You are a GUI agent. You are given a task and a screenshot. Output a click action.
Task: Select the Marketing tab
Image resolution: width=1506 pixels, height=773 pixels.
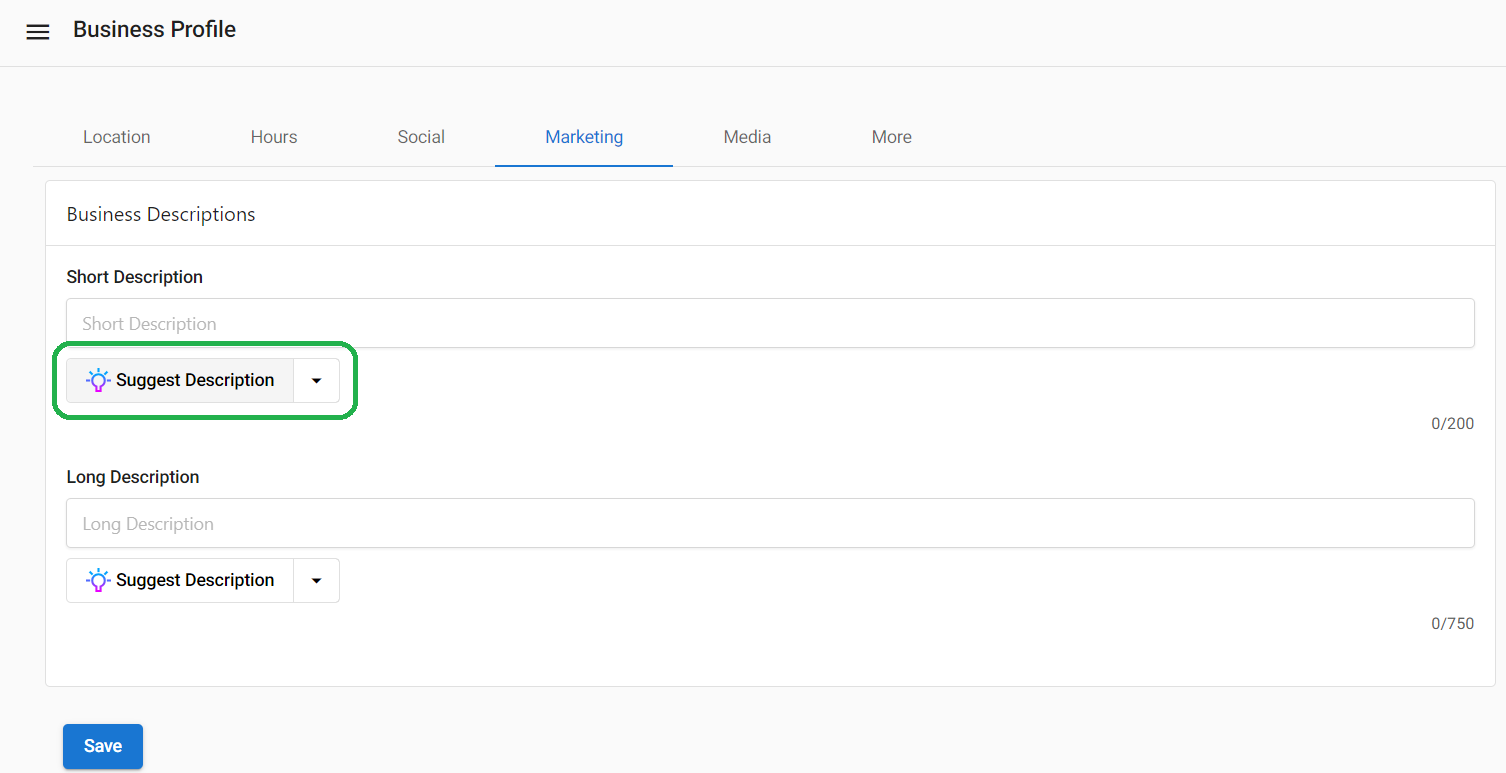point(583,137)
